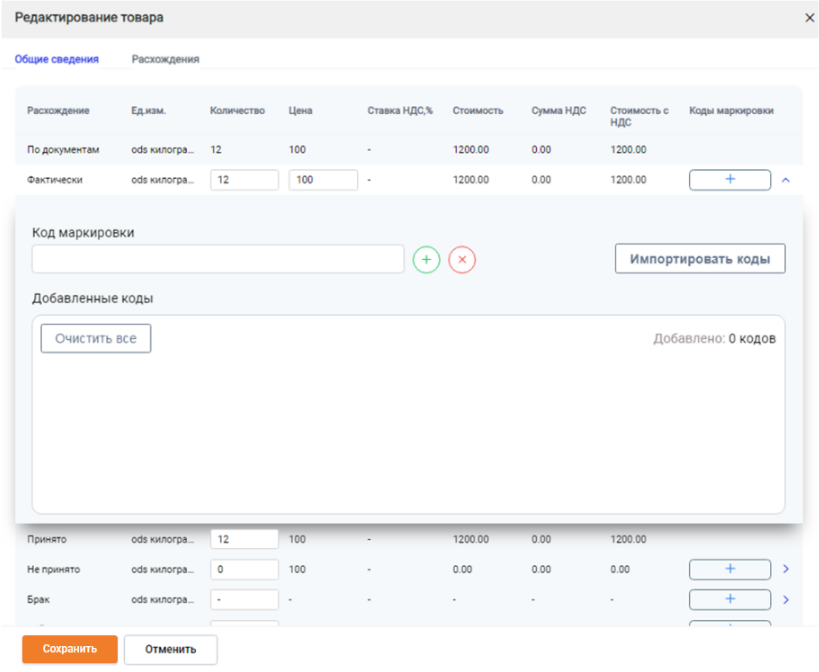This screenshot has height=672, width=819.
Task: Add marking codes for the Фактически row
Action: coord(730,180)
